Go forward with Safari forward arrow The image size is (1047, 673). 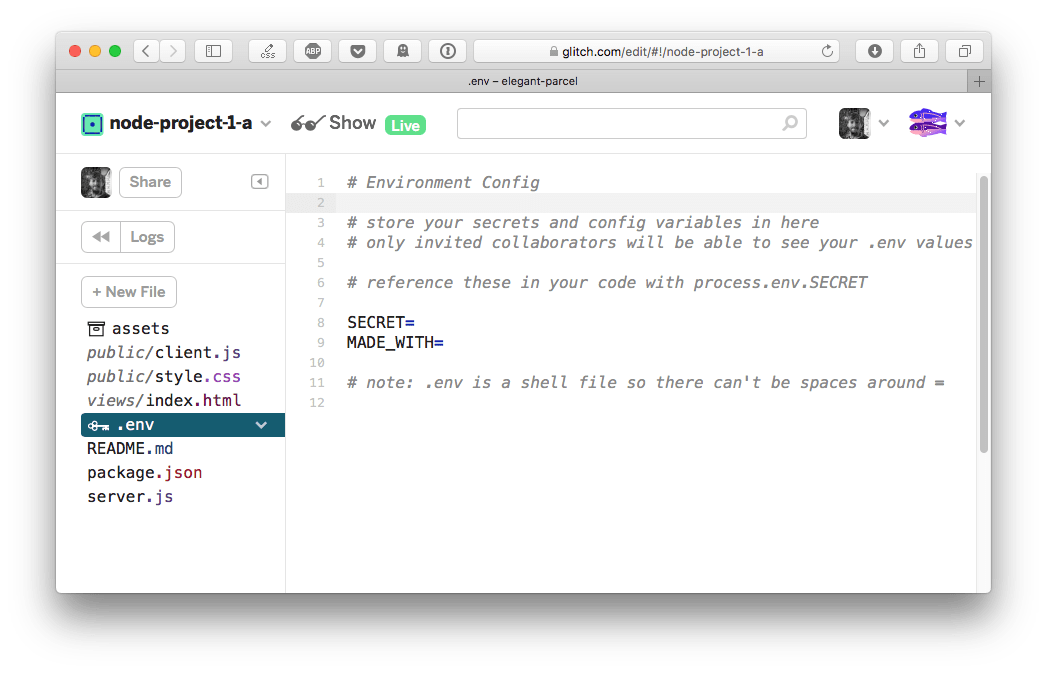(172, 51)
